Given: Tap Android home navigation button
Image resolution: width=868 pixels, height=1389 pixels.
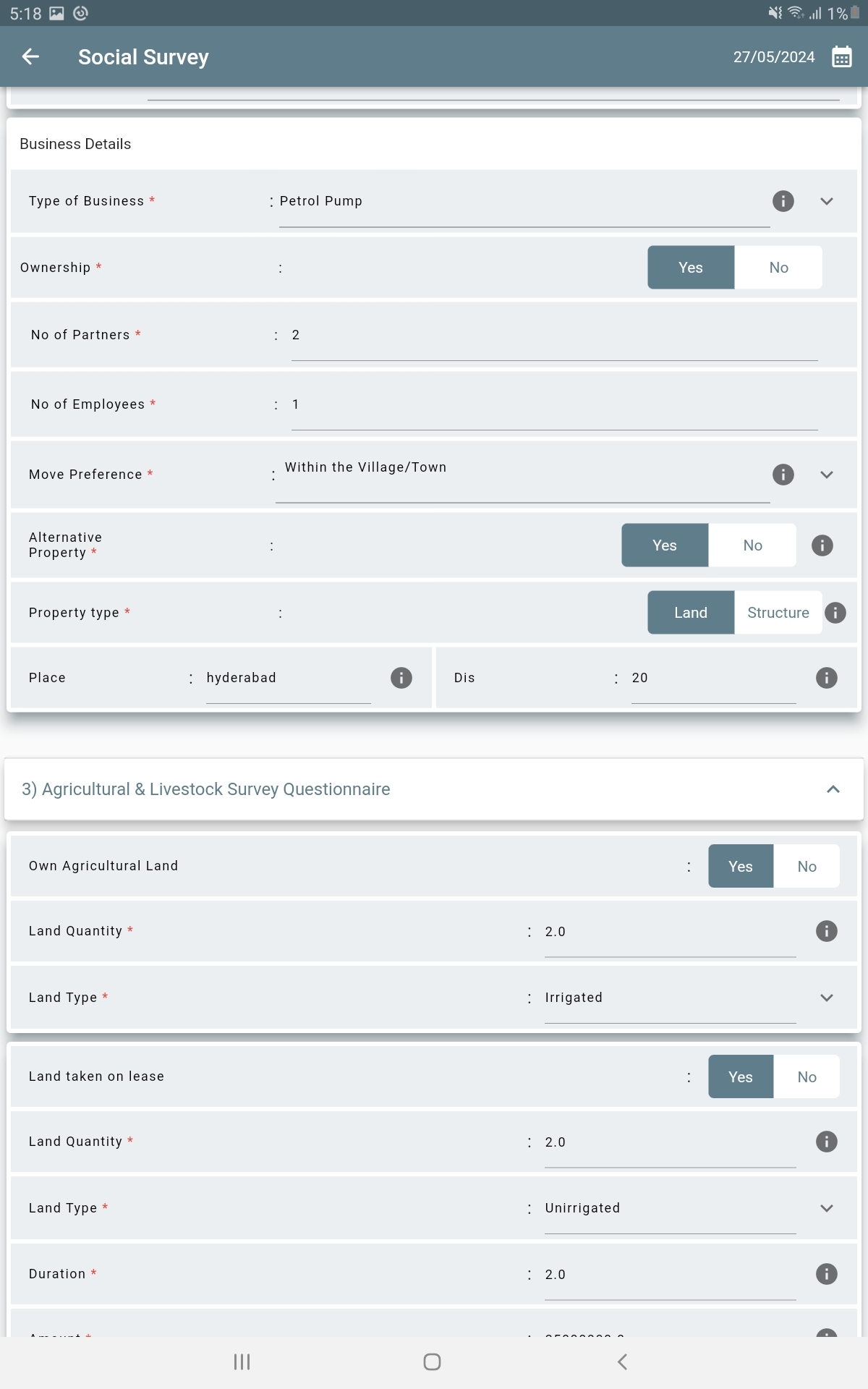Looking at the screenshot, I should (432, 1362).
